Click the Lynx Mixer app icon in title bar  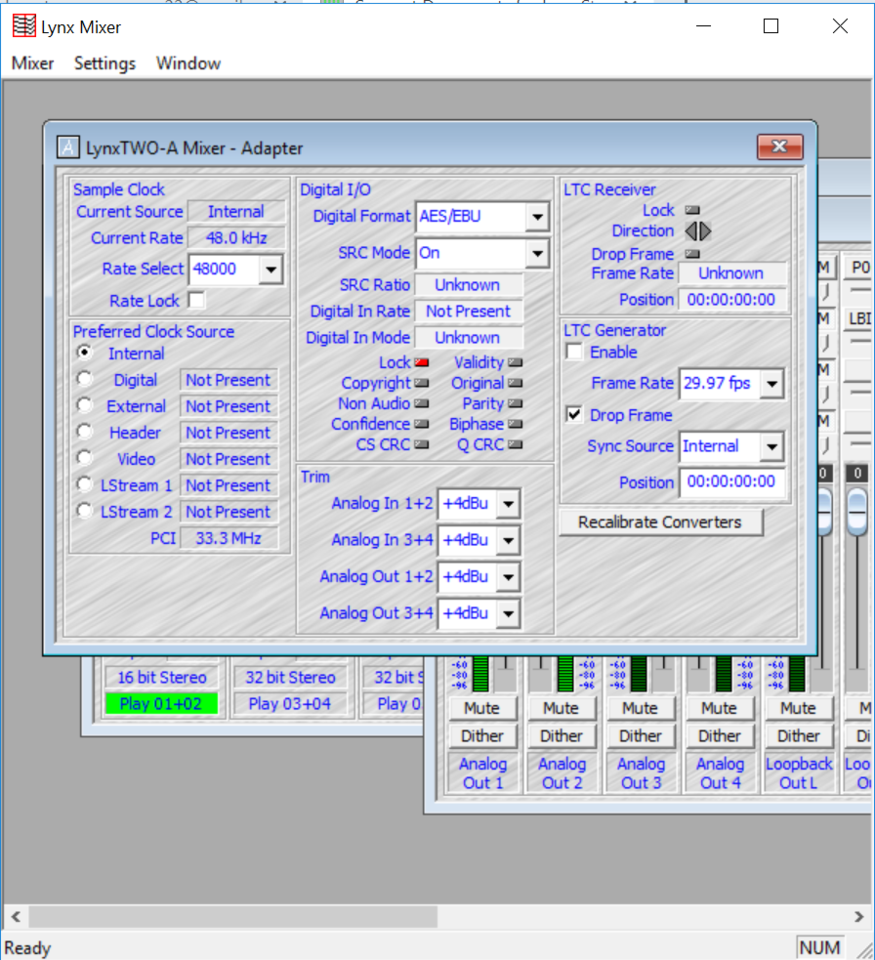coord(23,26)
